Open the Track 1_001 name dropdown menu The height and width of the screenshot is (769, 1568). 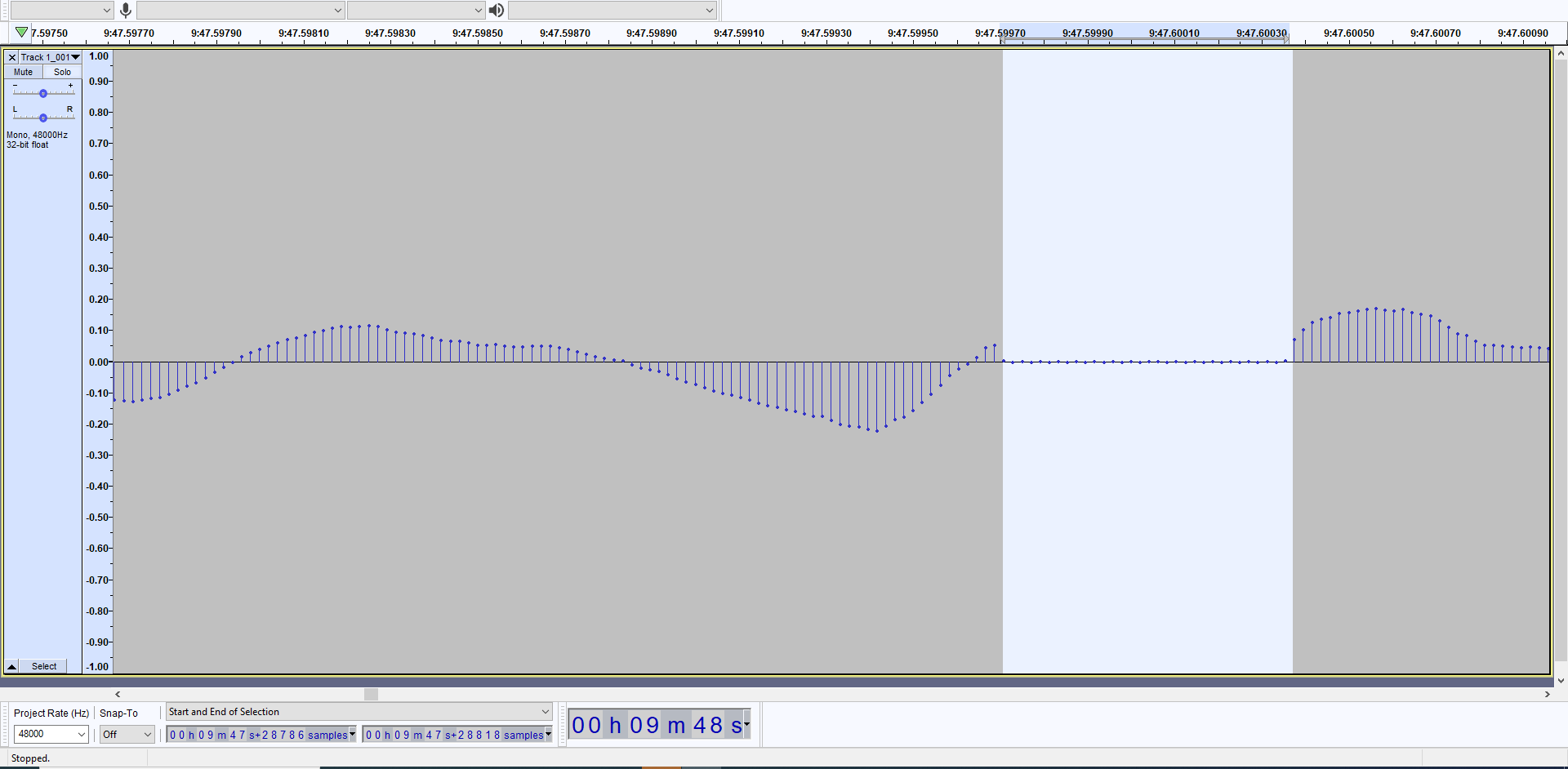(x=50, y=57)
